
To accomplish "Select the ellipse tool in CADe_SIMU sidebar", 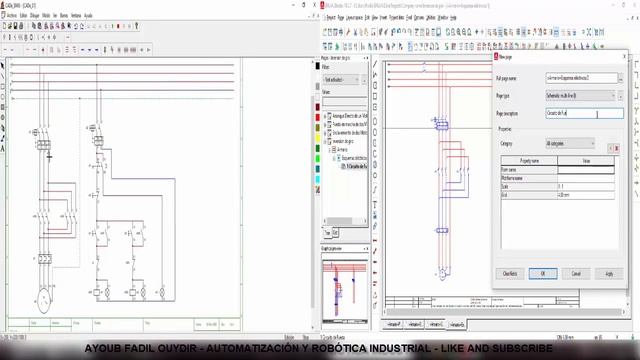I will [x=2, y=97].
